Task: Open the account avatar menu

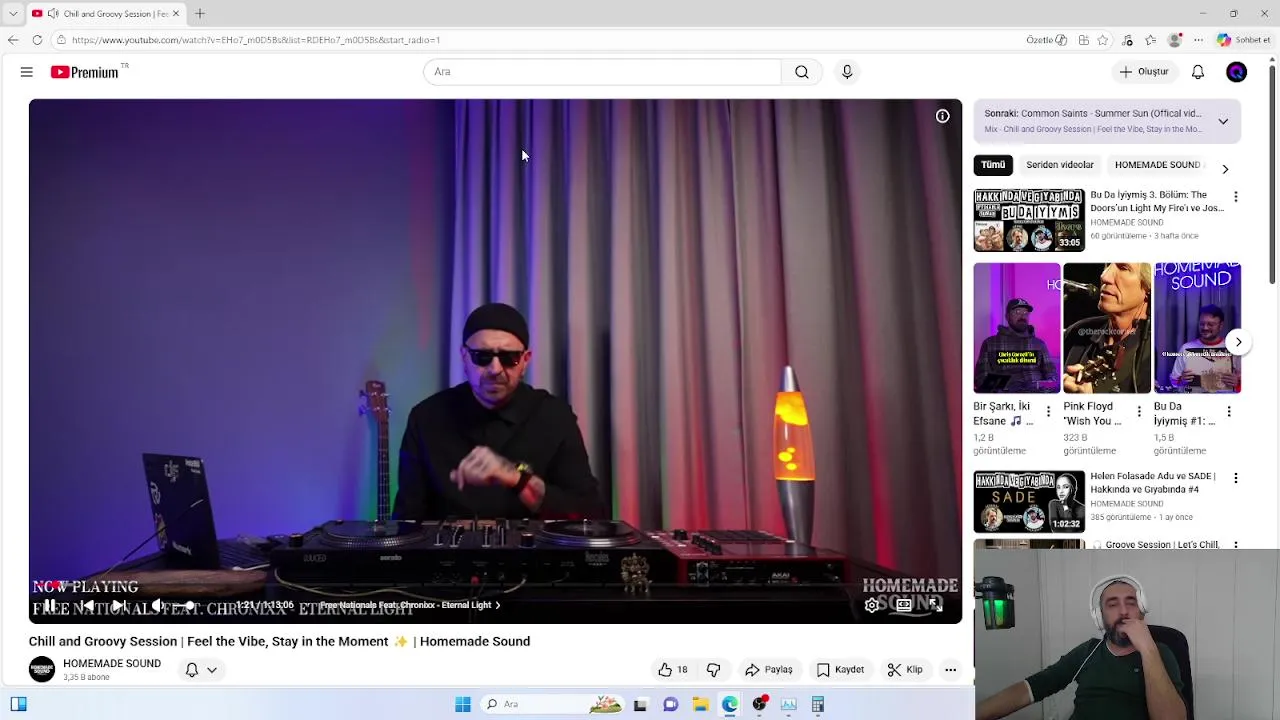Action: click(1237, 72)
